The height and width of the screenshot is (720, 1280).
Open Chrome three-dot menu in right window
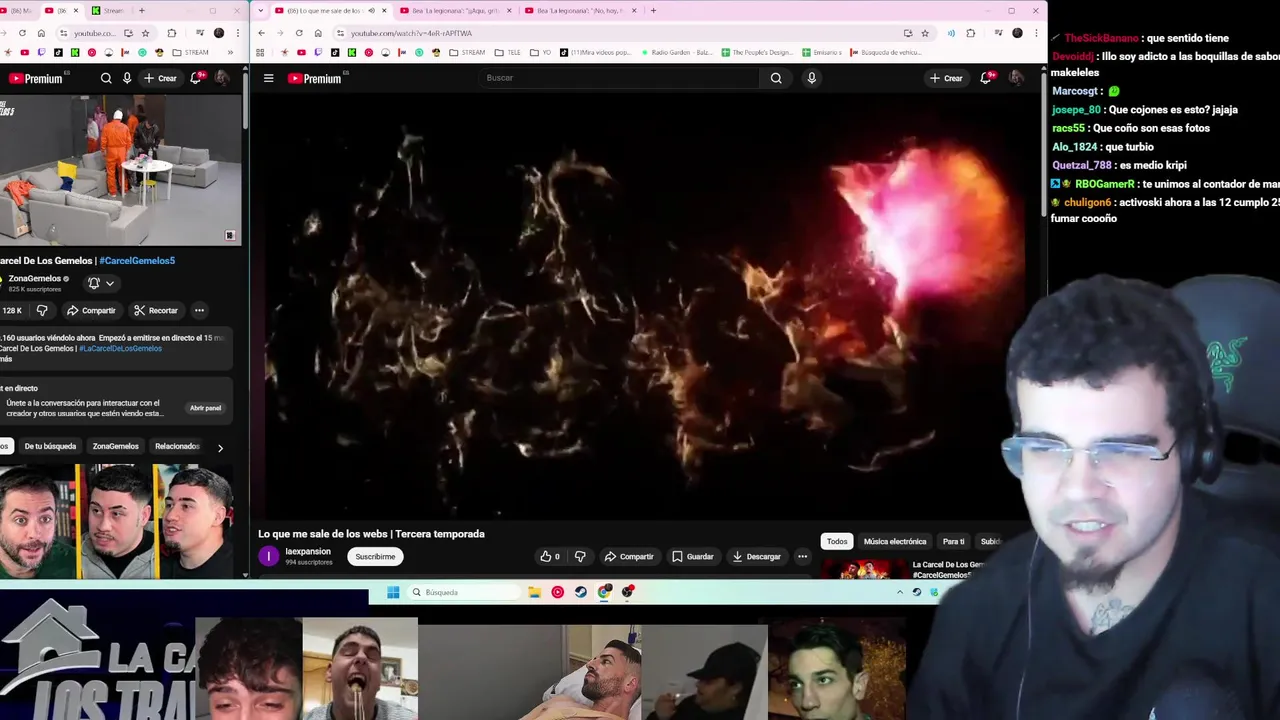pos(1035,33)
